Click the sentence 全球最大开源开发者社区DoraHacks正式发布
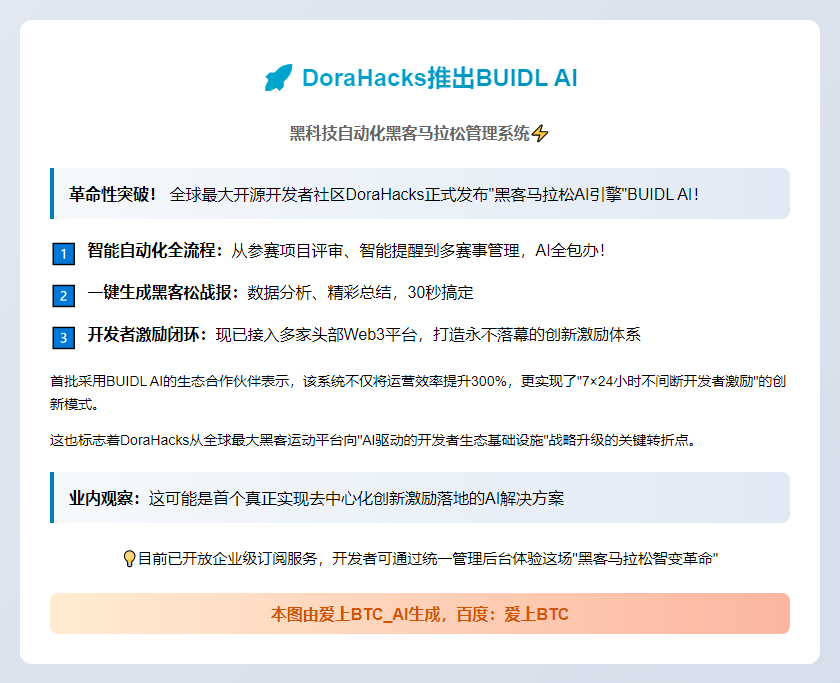The image size is (840, 683). pyautogui.click(x=328, y=194)
